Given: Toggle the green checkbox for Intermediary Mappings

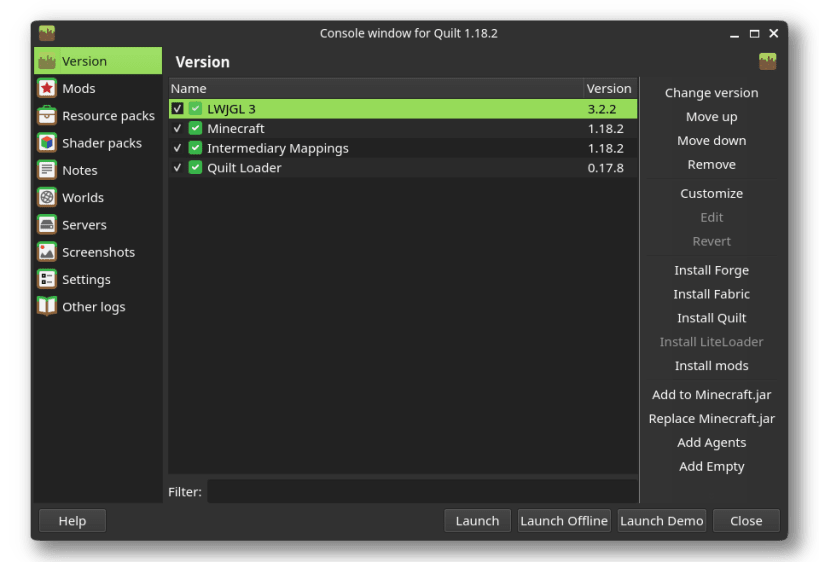Looking at the screenshot, I should tap(195, 148).
